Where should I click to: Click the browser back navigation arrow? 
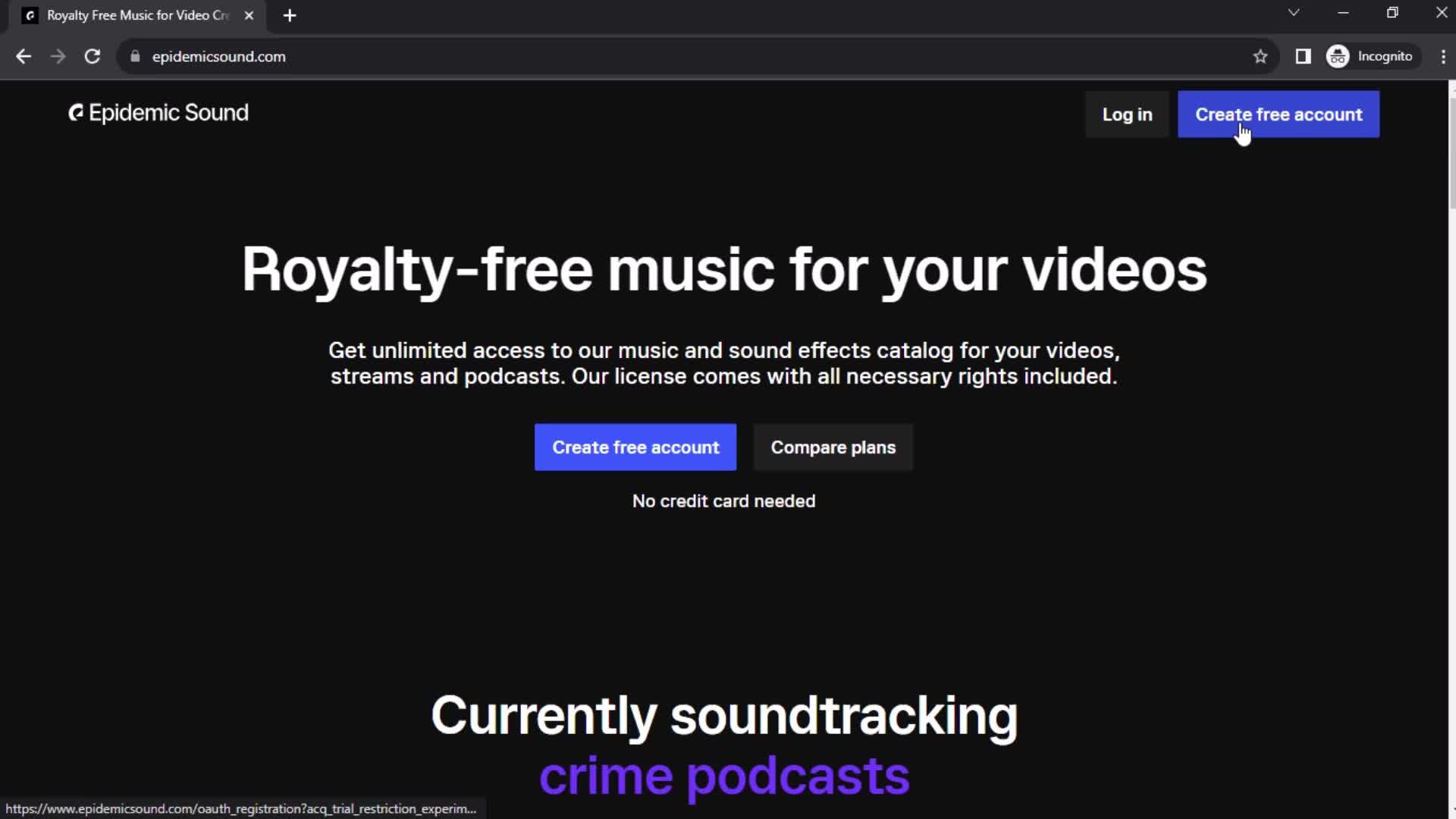pos(24,56)
